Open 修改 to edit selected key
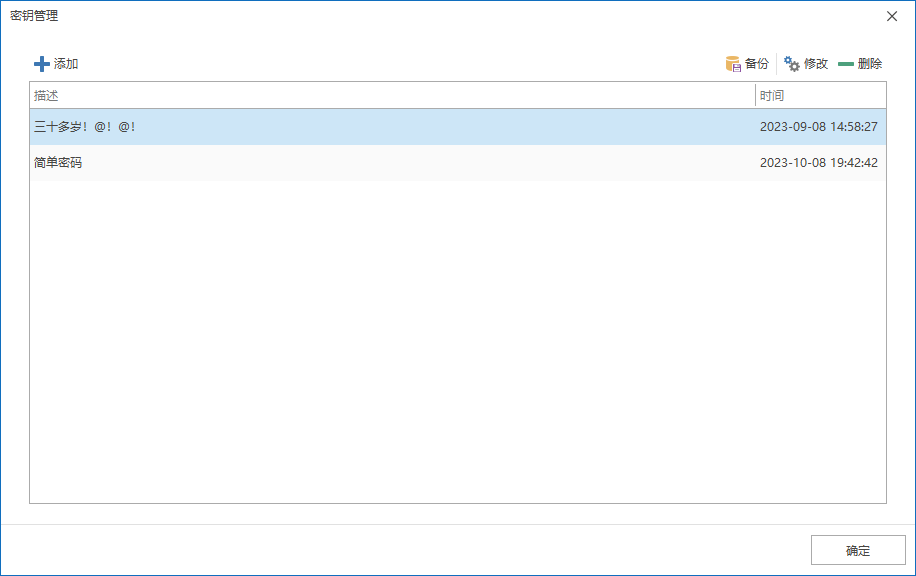The width and height of the screenshot is (916, 576). click(x=816, y=64)
